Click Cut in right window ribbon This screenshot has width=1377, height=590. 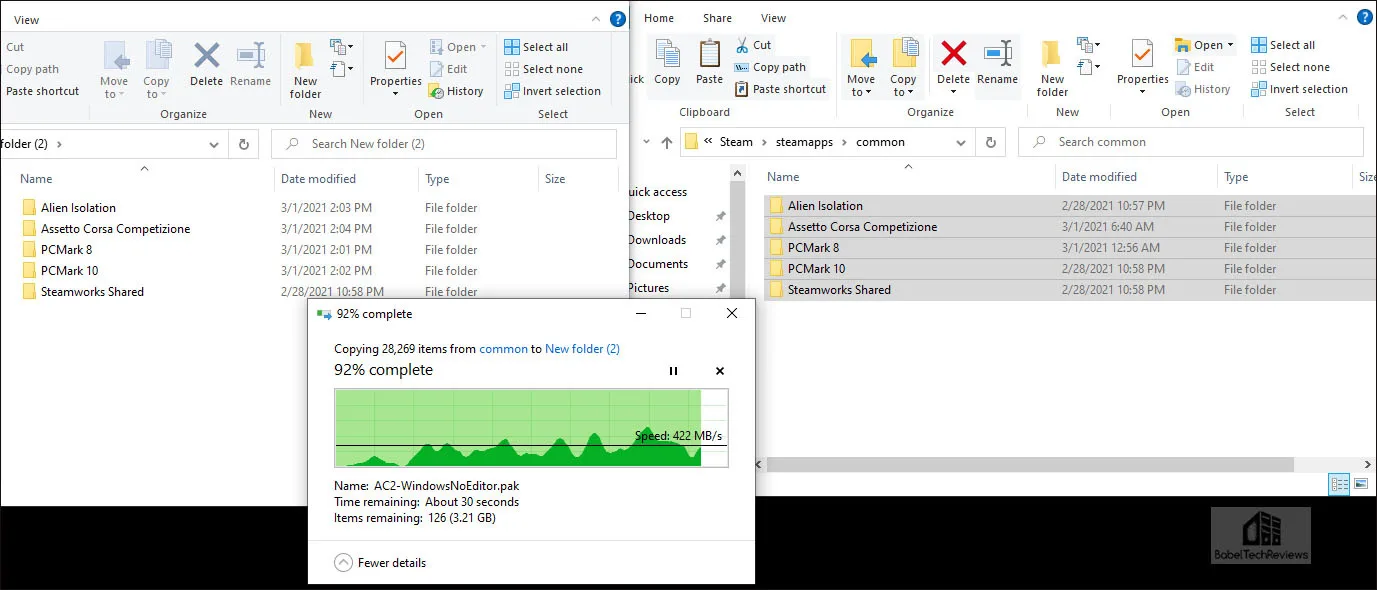[x=752, y=45]
